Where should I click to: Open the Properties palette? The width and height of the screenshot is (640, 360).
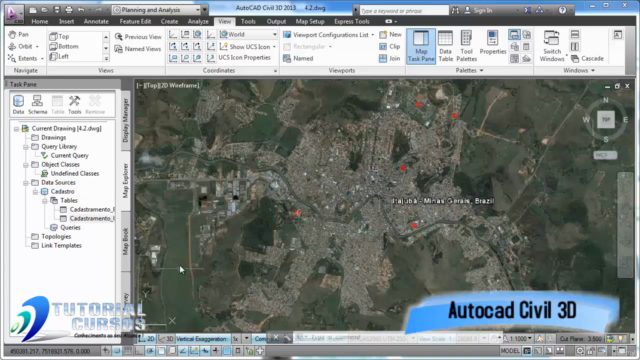coord(493,42)
